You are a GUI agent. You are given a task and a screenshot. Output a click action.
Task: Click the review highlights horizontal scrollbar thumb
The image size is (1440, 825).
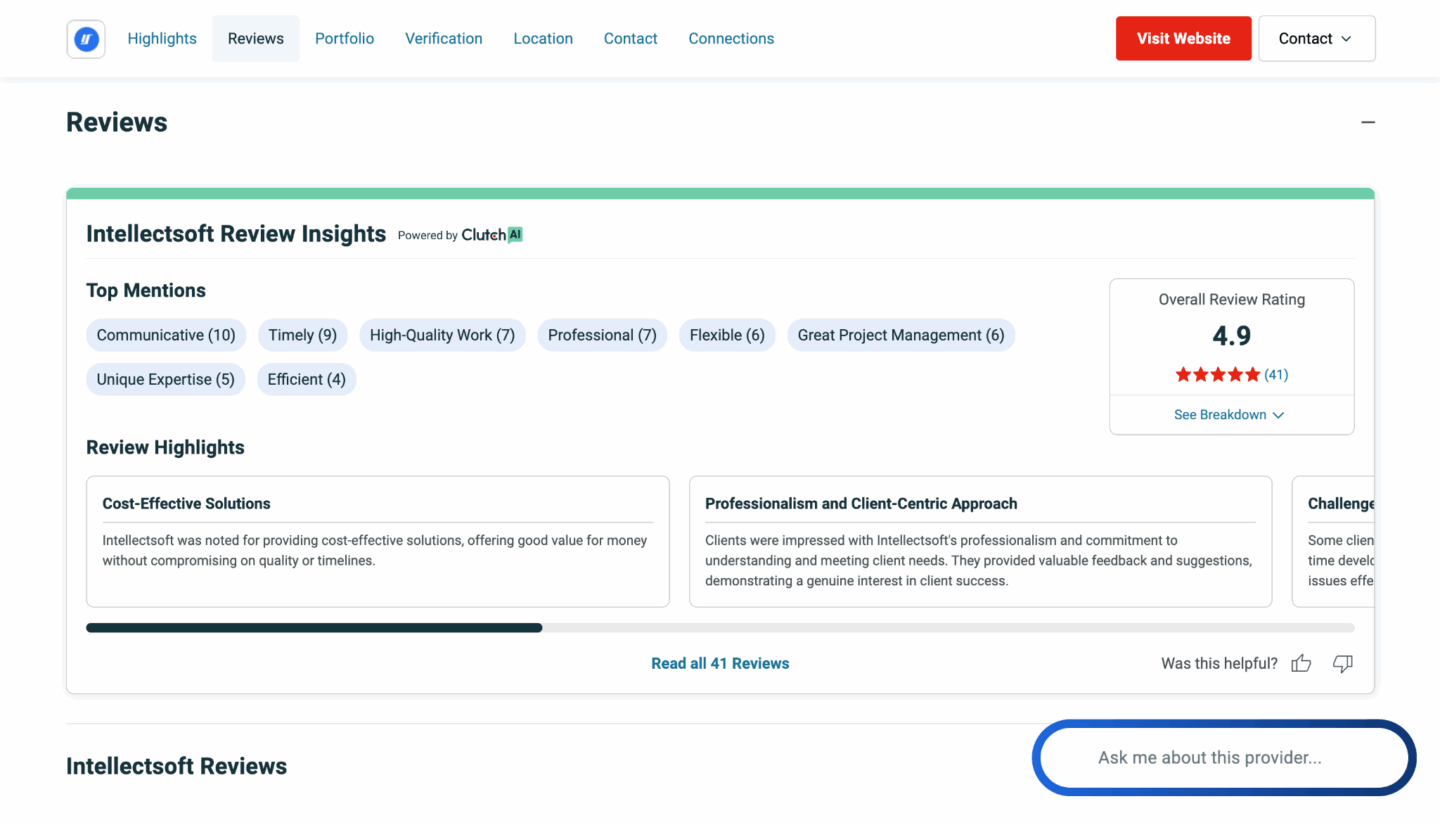pos(314,628)
